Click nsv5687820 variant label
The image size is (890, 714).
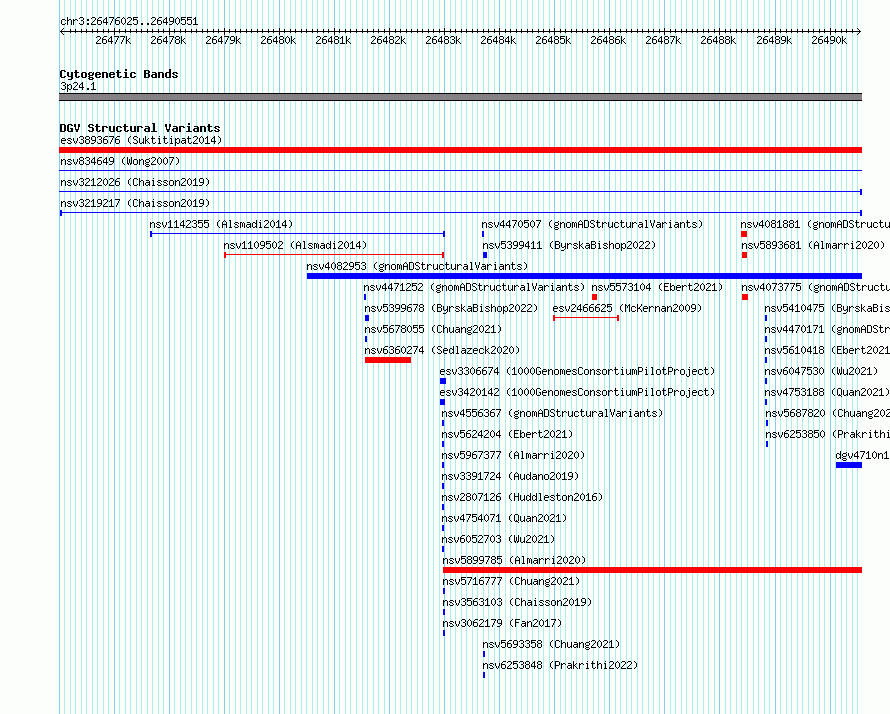(828, 413)
